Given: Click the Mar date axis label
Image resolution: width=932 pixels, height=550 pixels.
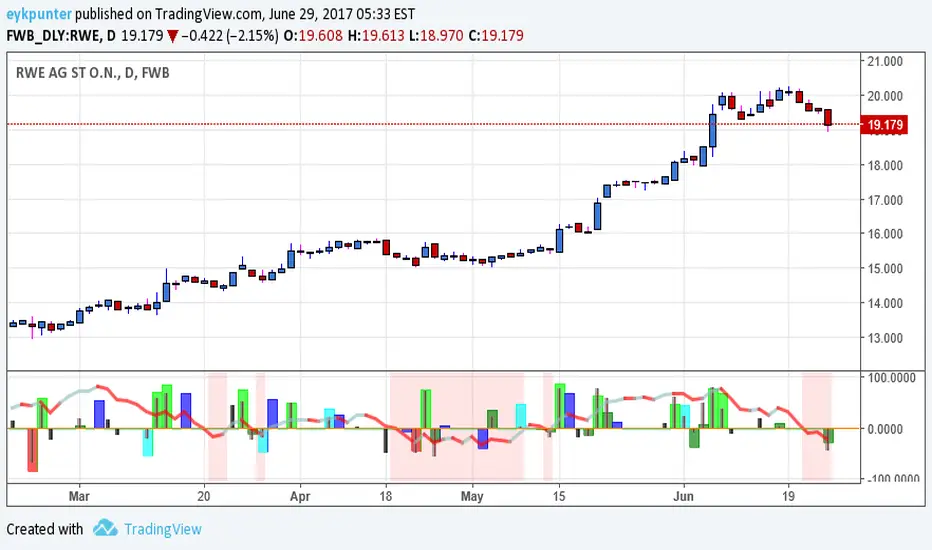Looking at the screenshot, I should point(79,496).
